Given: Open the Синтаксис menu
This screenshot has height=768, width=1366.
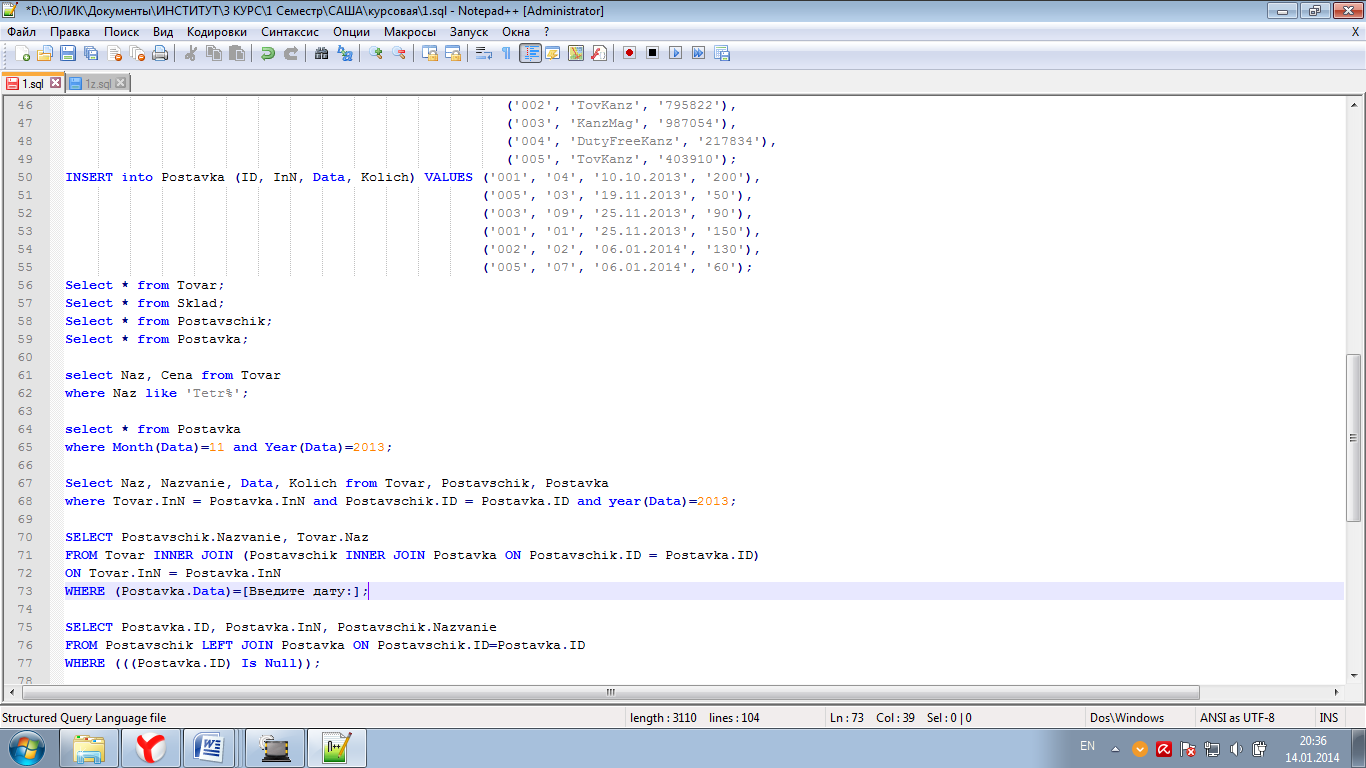Looking at the screenshot, I should 289,31.
